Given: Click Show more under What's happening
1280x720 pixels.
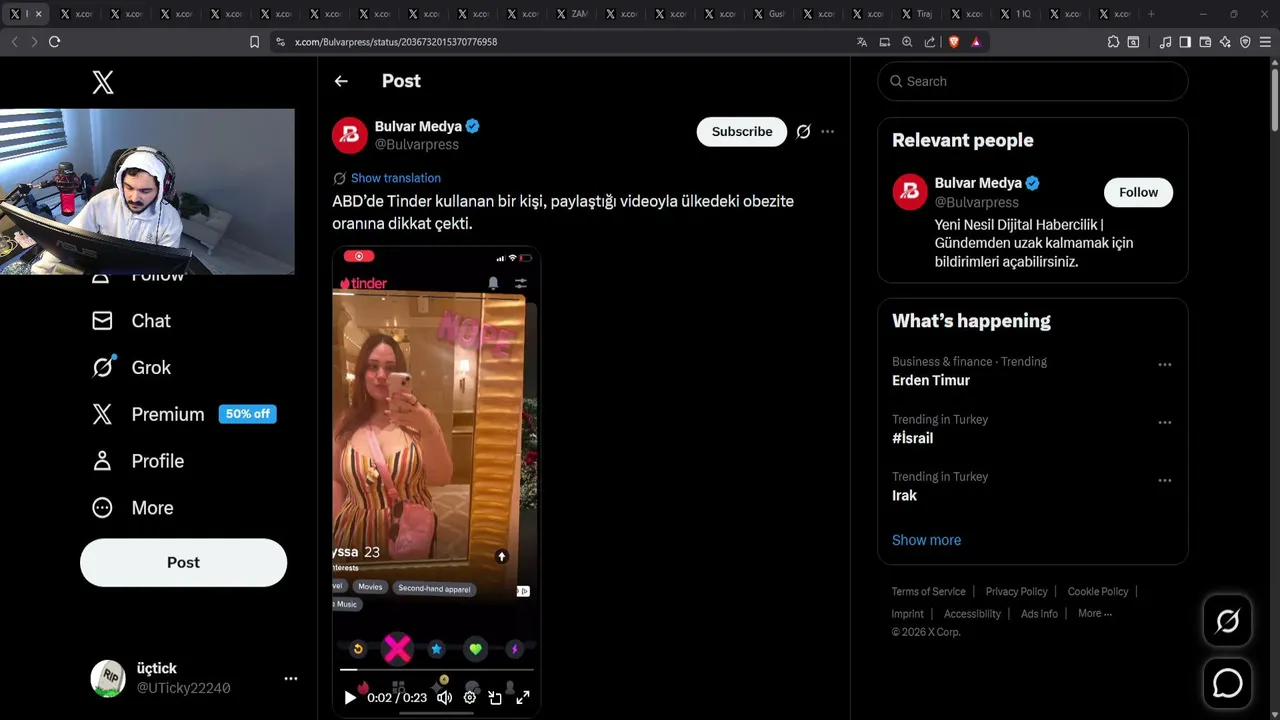Looking at the screenshot, I should tap(926, 540).
